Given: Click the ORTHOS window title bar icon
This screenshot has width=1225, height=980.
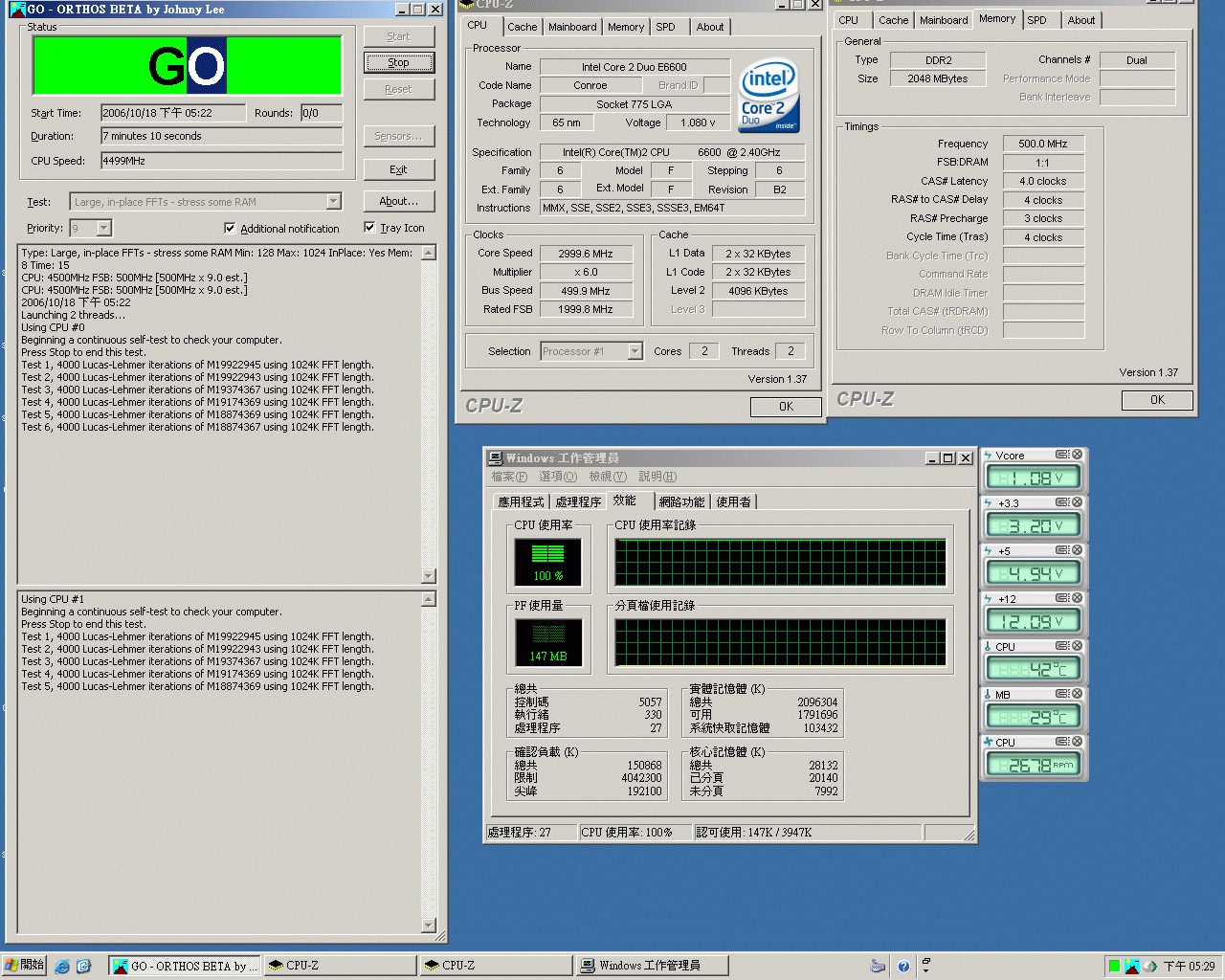Looking at the screenshot, I should (x=17, y=9).
